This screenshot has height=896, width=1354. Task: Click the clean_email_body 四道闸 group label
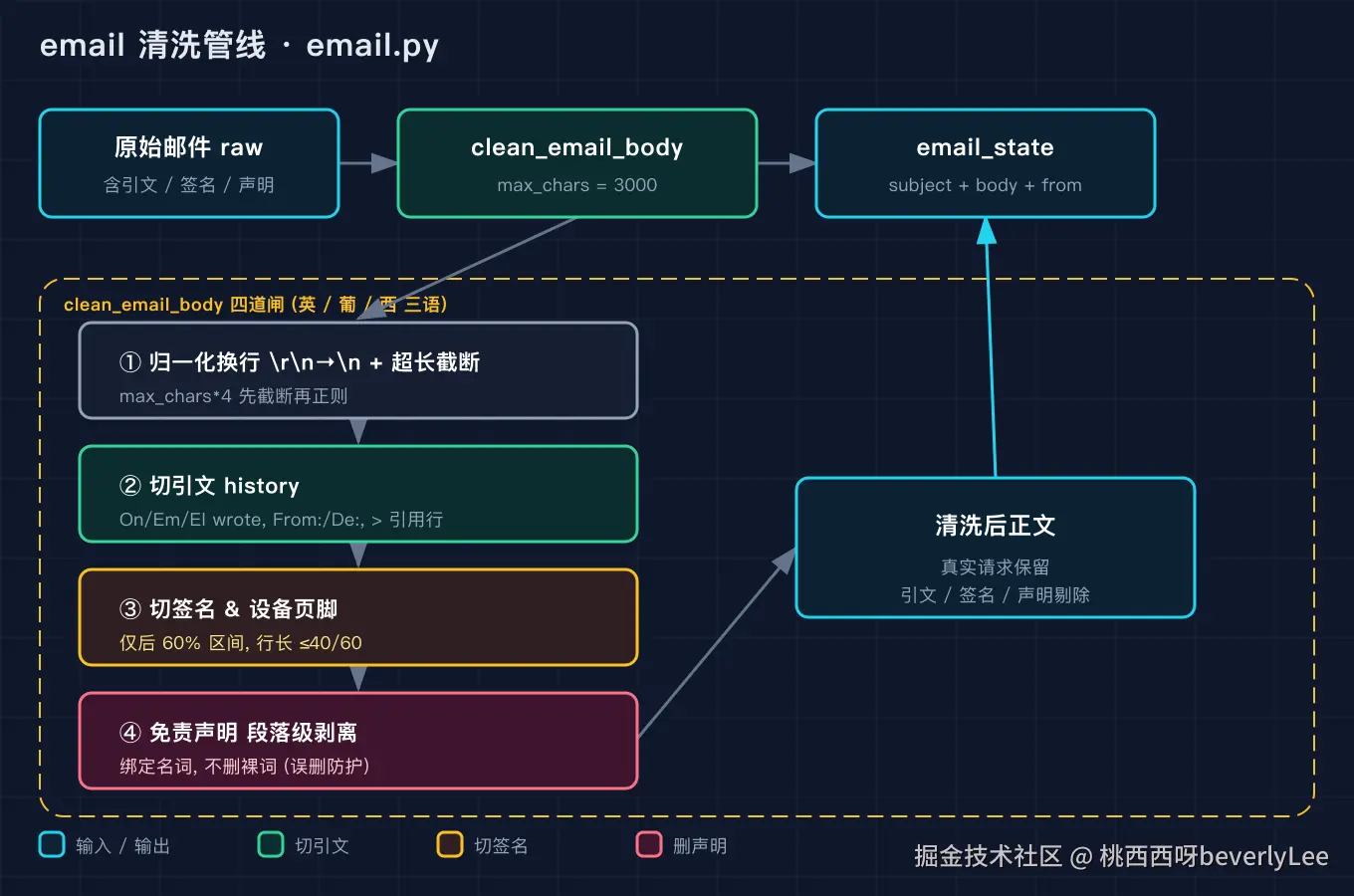point(256,305)
